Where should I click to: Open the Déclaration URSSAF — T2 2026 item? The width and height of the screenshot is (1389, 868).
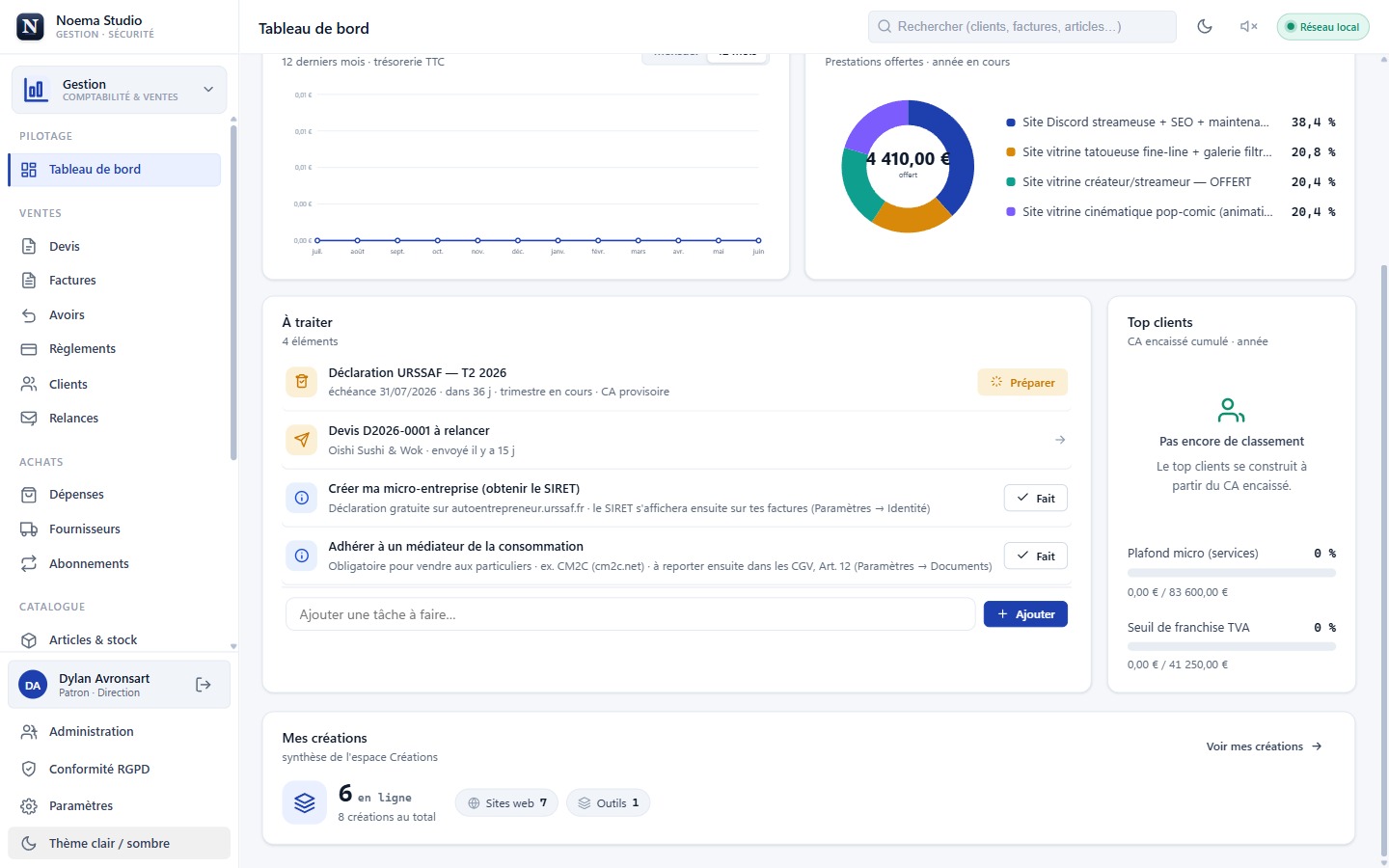point(676,382)
